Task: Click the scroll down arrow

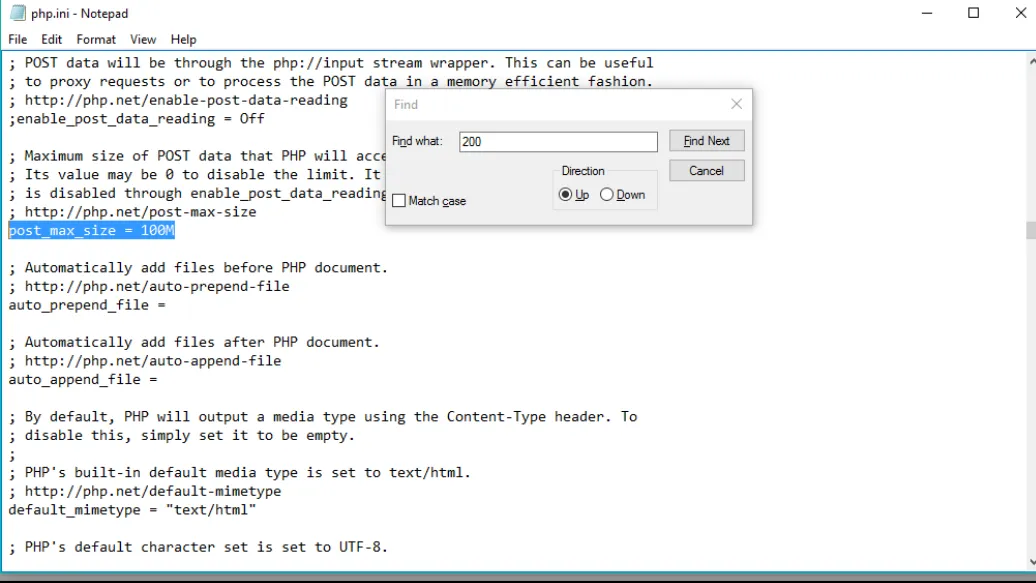Action: (1031, 563)
